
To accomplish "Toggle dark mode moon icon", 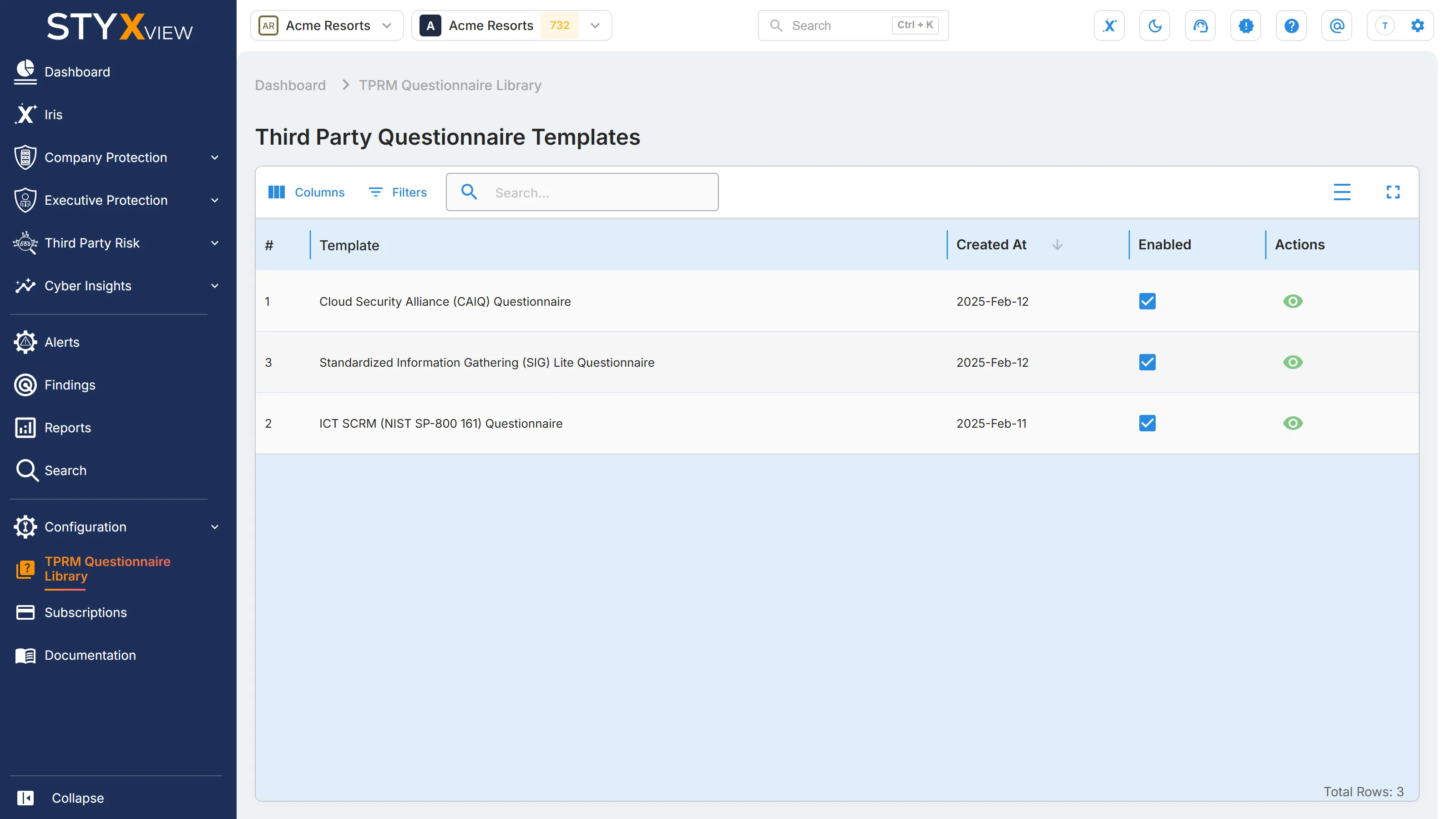I will coord(1155,25).
